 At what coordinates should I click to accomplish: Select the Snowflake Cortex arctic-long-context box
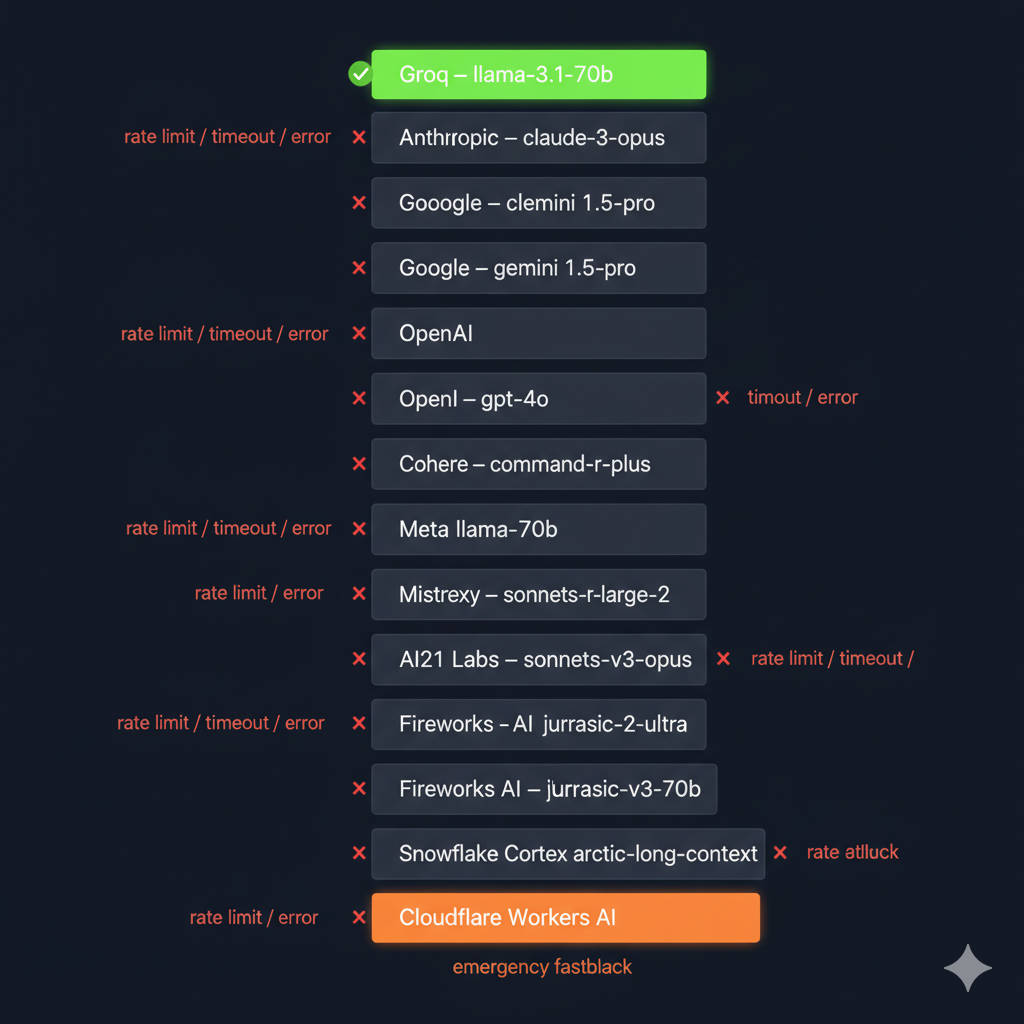point(567,853)
